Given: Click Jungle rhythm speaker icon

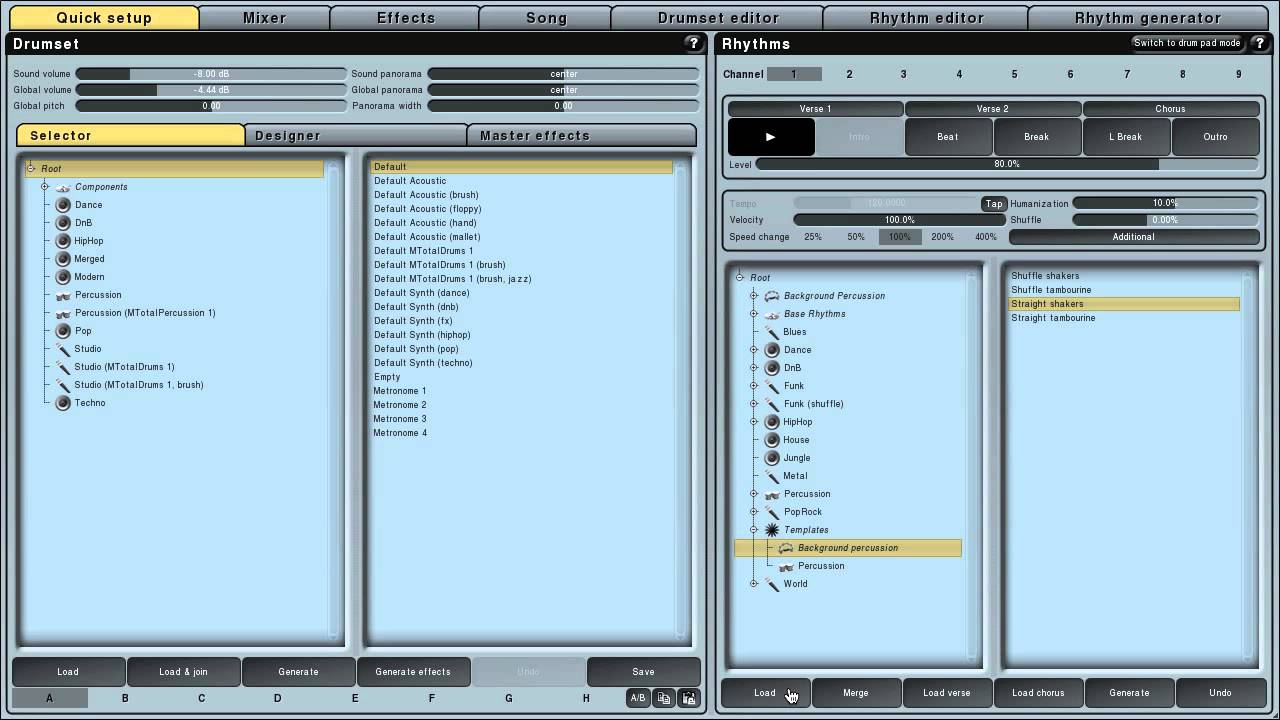Looking at the screenshot, I should pos(772,458).
